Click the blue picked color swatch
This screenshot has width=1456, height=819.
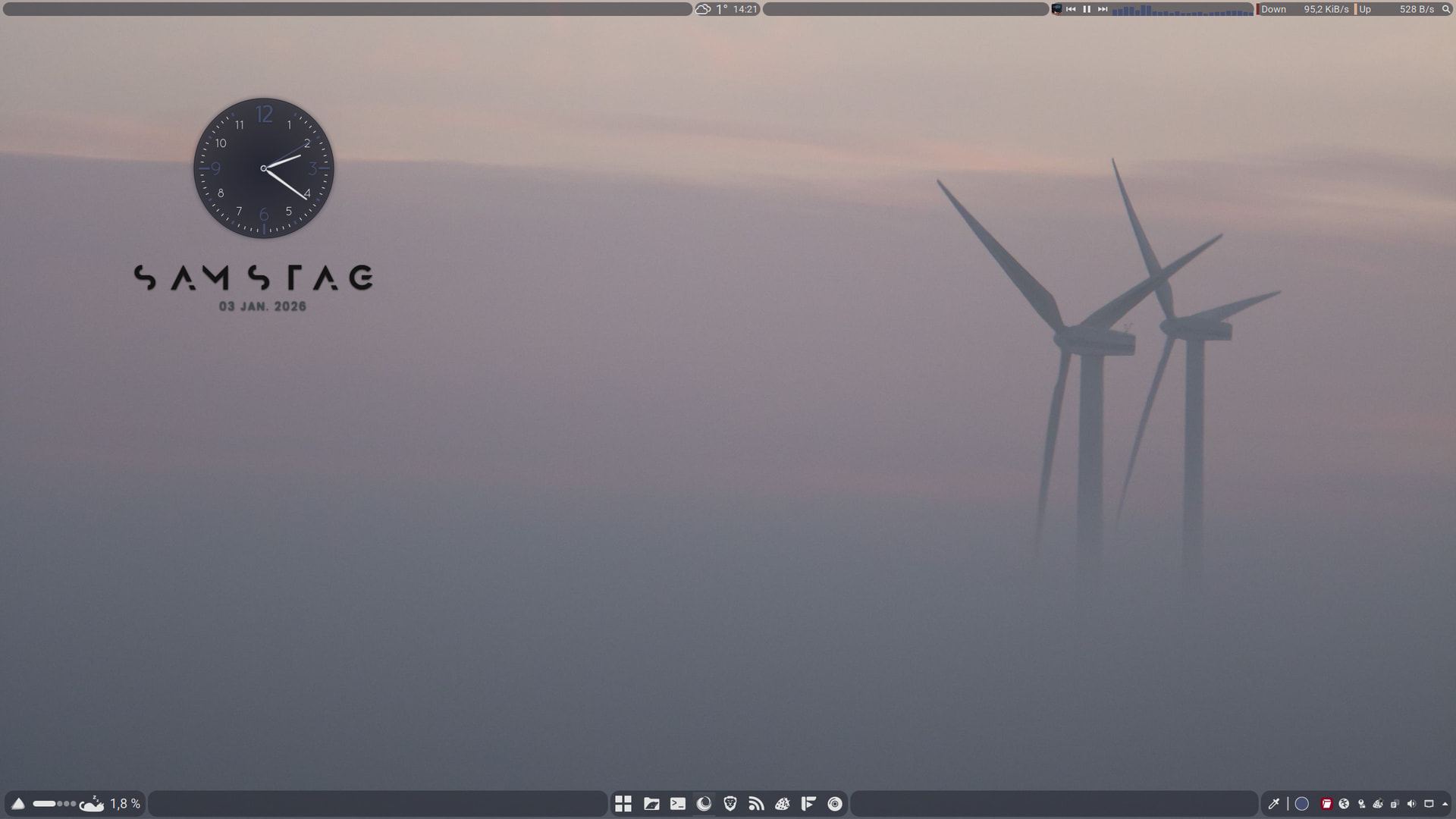[1302, 804]
